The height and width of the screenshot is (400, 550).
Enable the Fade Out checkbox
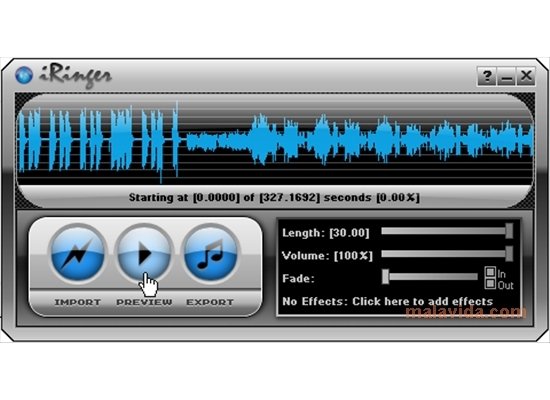(490, 284)
